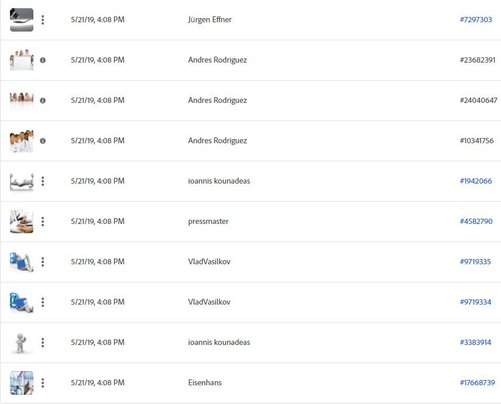The height and width of the screenshot is (404, 501).
Task: Open the three-dot menu for Jürgen Effner row
Action: click(x=43, y=20)
